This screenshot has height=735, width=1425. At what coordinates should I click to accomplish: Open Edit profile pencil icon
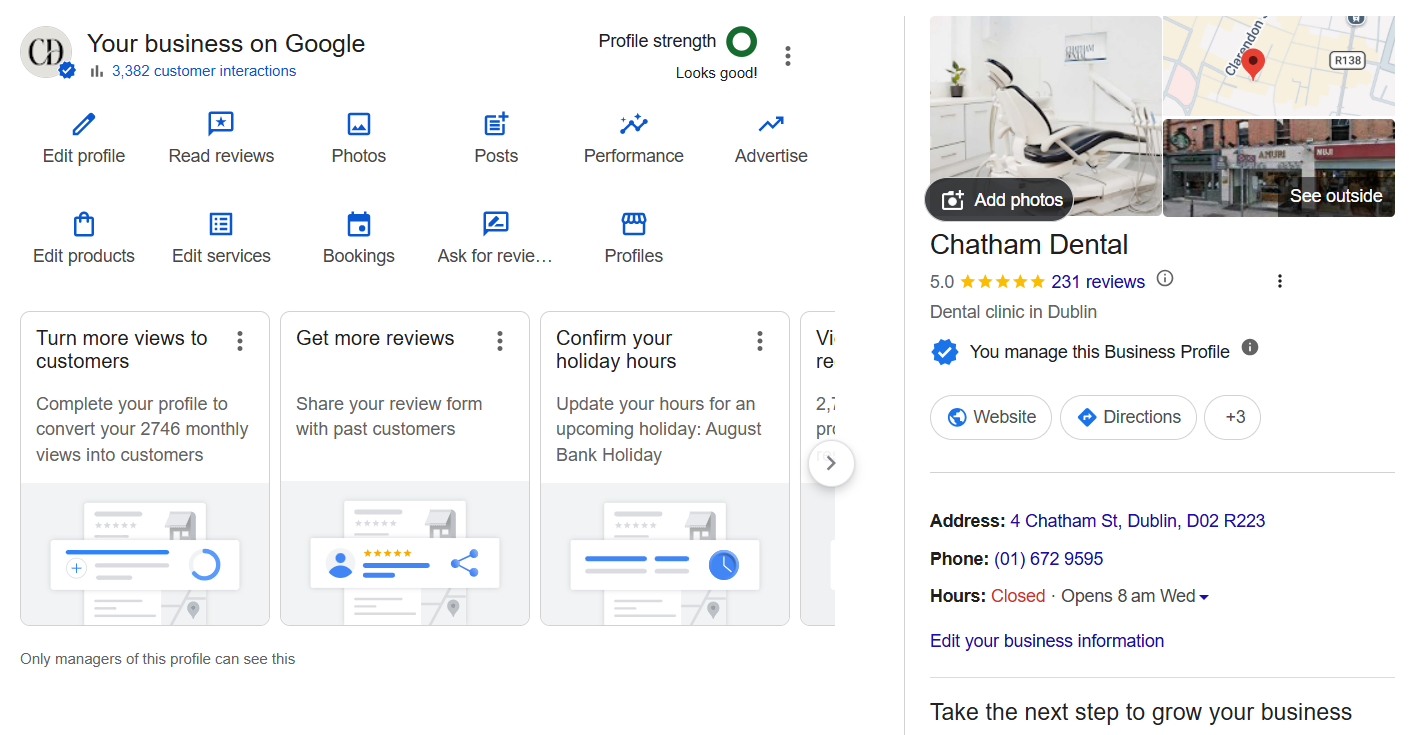tap(84, 124)
